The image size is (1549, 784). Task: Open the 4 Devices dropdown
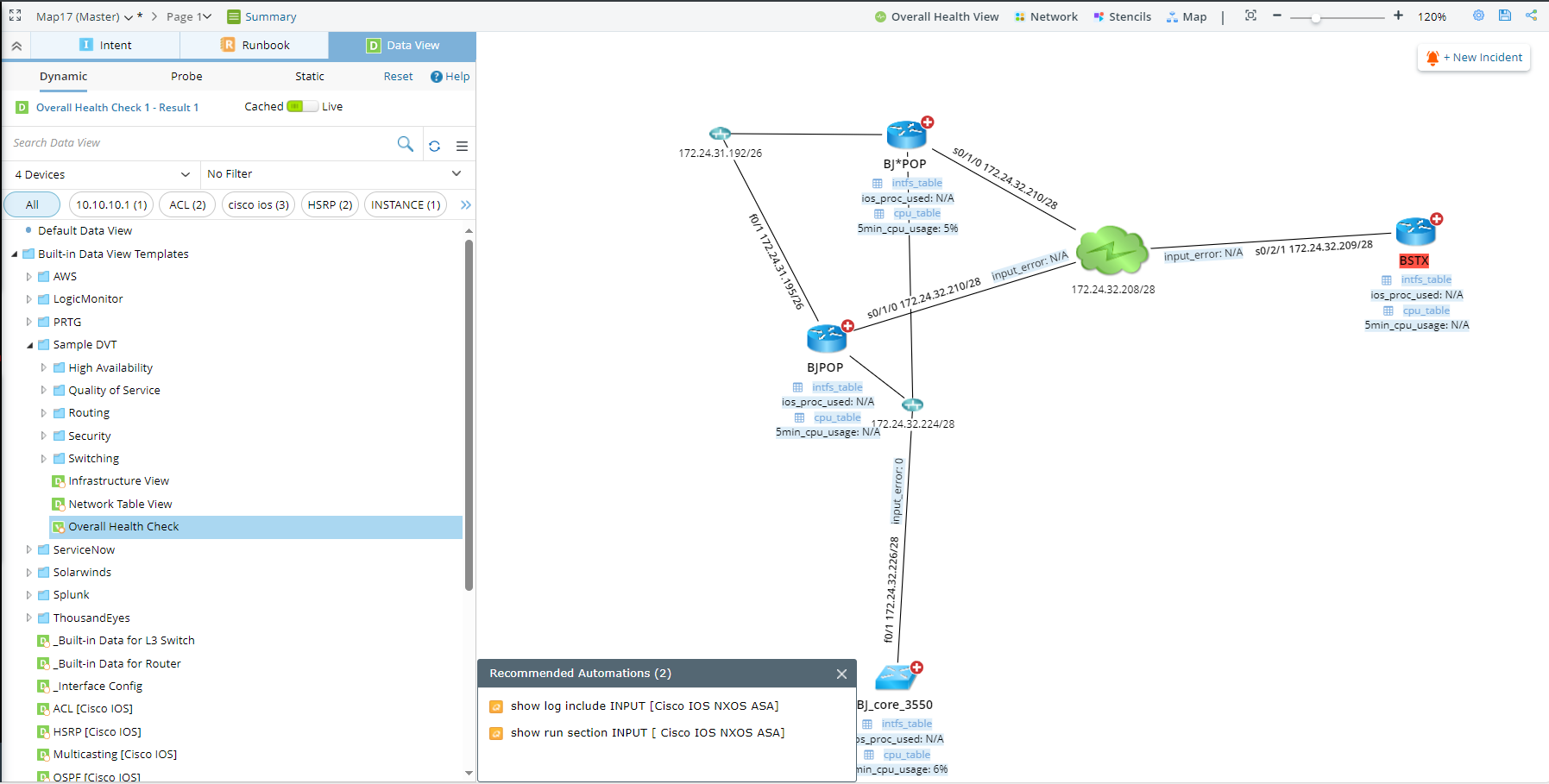pos(102,174)
